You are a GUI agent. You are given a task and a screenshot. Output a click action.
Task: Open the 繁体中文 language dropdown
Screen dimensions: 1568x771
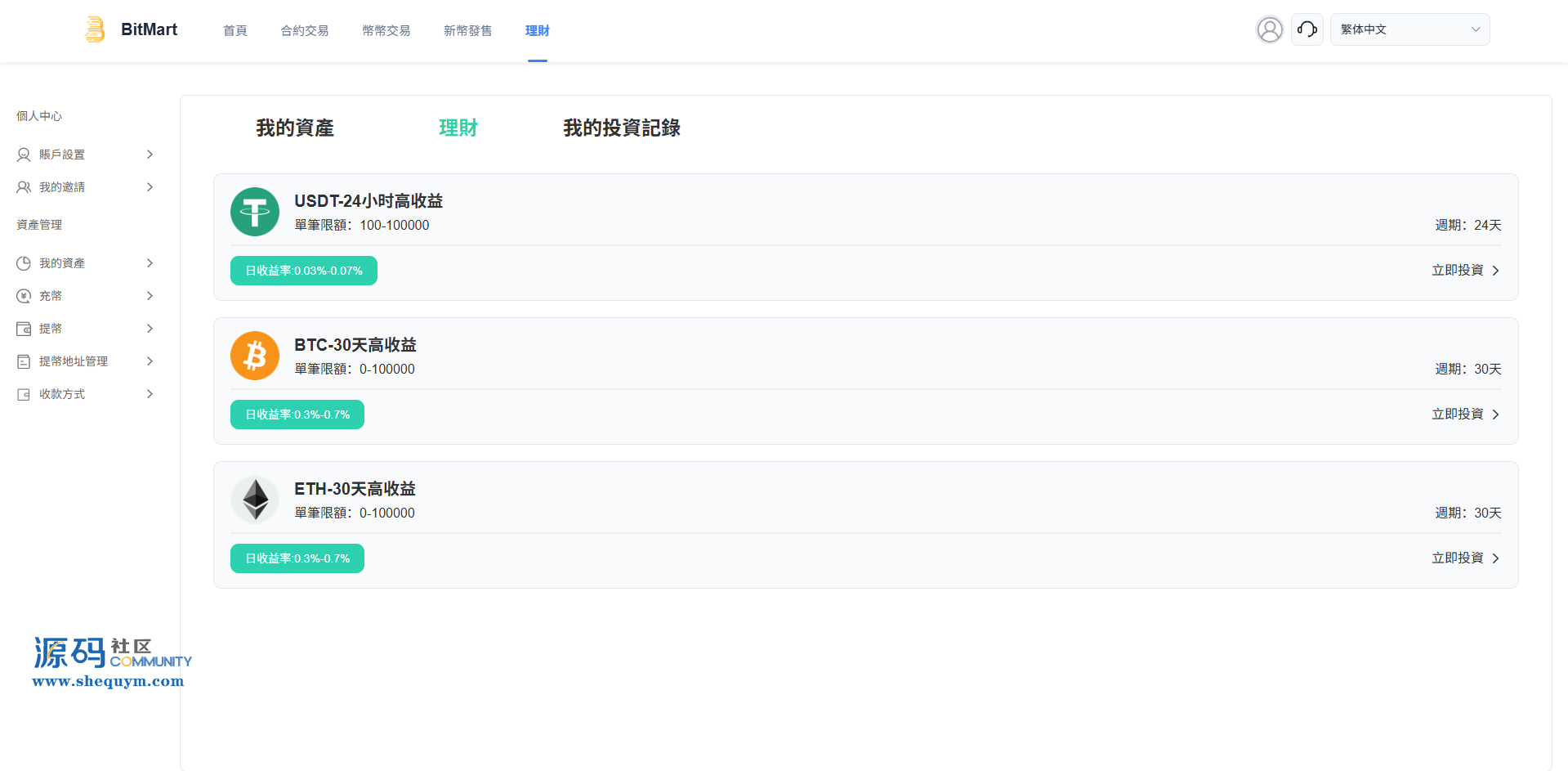click(1409, 29)
